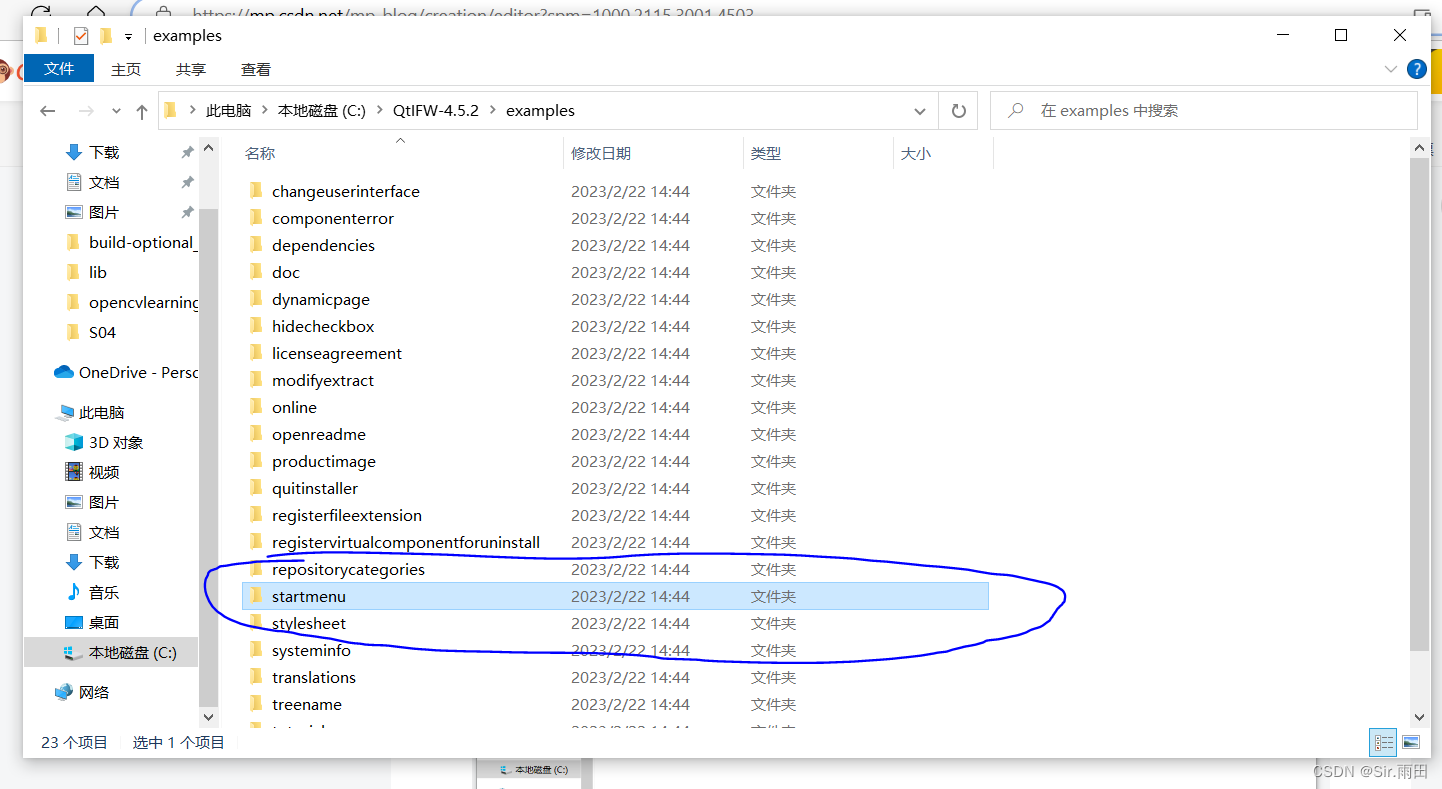Open Help with the question mark icon
The width and height of the screenshot is (1442, 789).
pos(1417,69)
